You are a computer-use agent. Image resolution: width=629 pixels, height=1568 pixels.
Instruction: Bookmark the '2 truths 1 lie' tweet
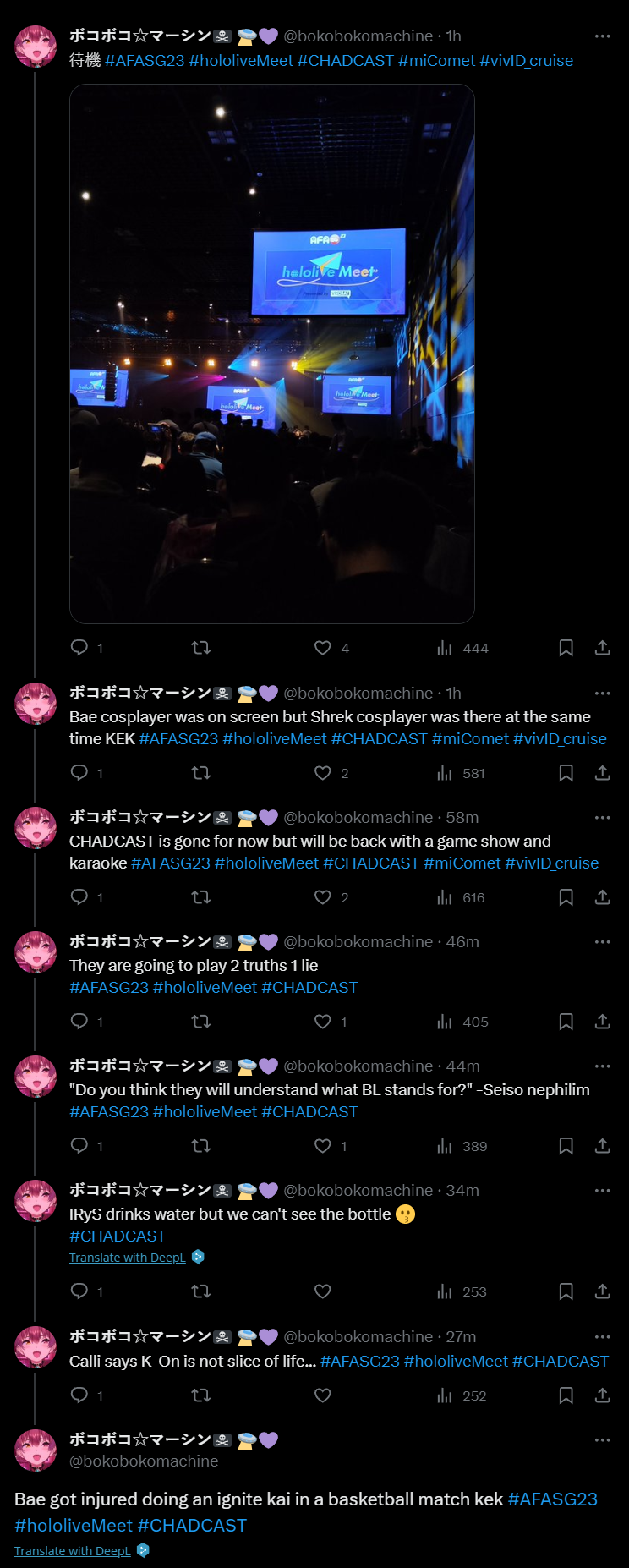click(566, 1022)
